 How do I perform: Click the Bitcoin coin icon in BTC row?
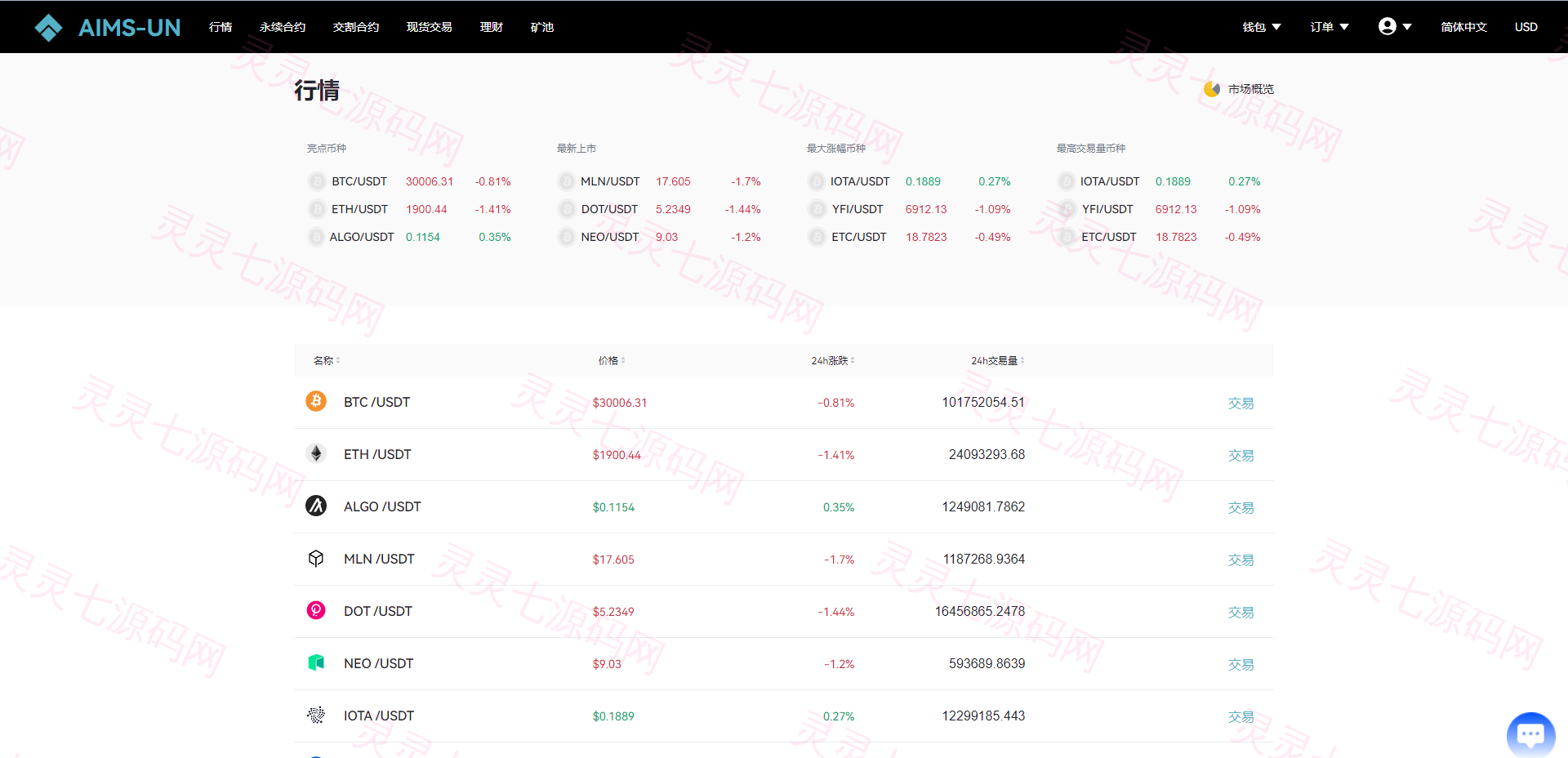316,401
